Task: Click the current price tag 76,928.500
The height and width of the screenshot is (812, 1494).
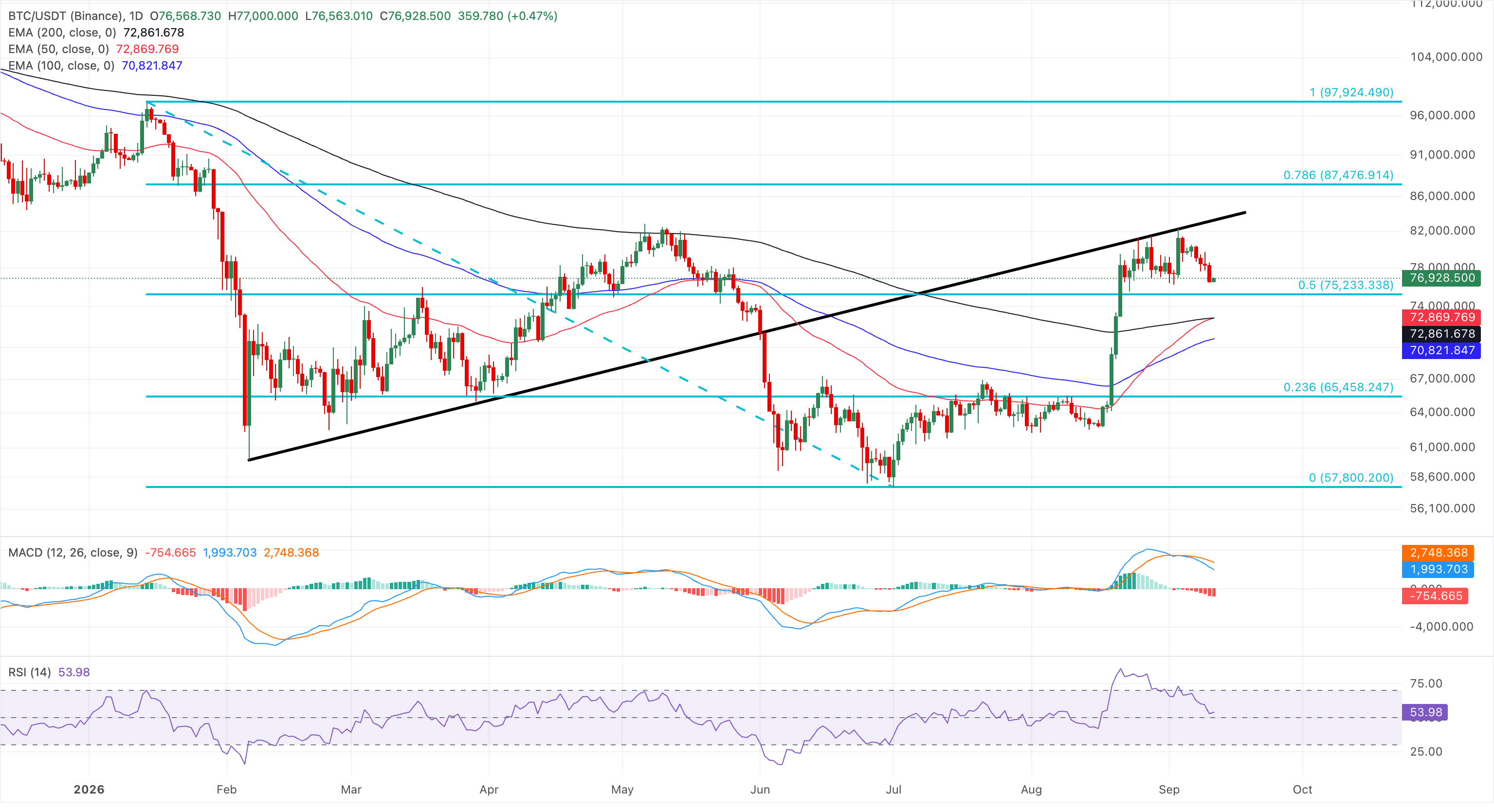Action: tap(1441, 278)
